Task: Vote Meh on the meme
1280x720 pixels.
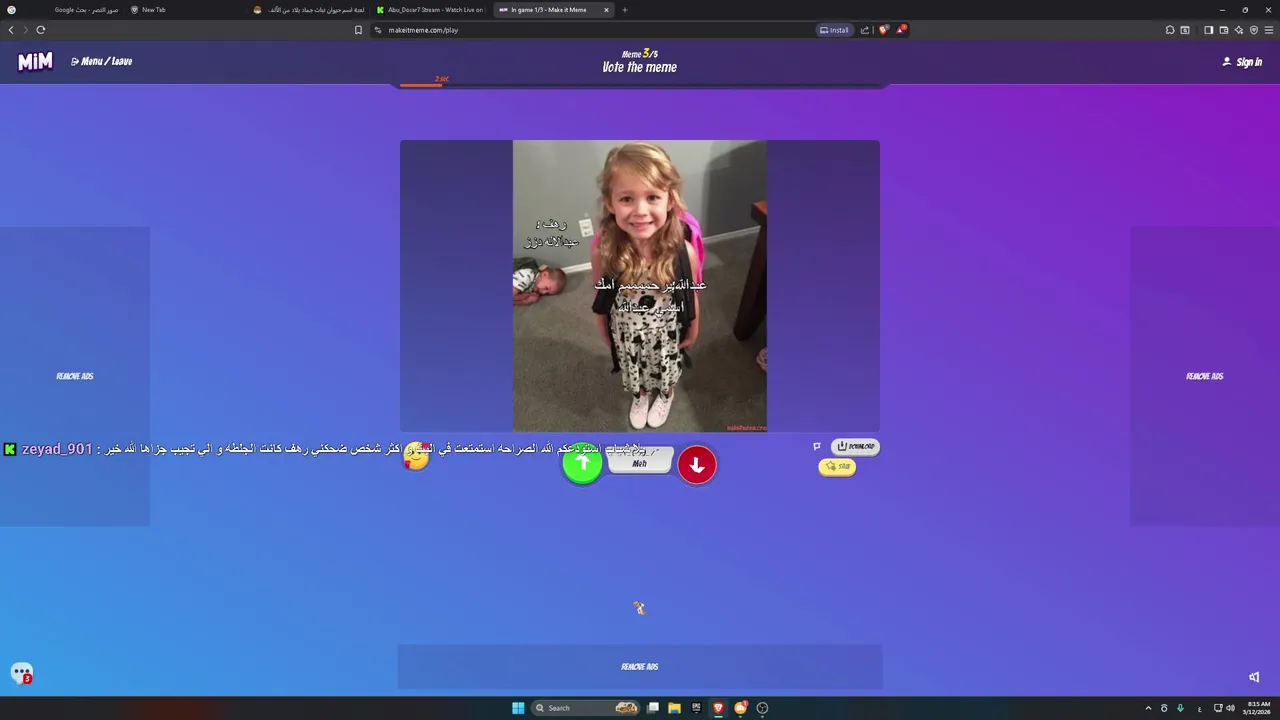Action: click(640, 461)
